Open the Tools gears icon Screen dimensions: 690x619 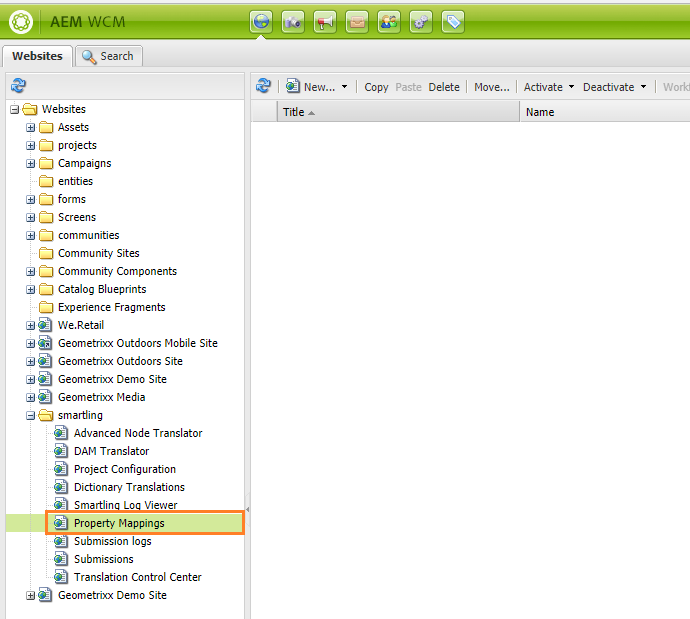[421, 22]
